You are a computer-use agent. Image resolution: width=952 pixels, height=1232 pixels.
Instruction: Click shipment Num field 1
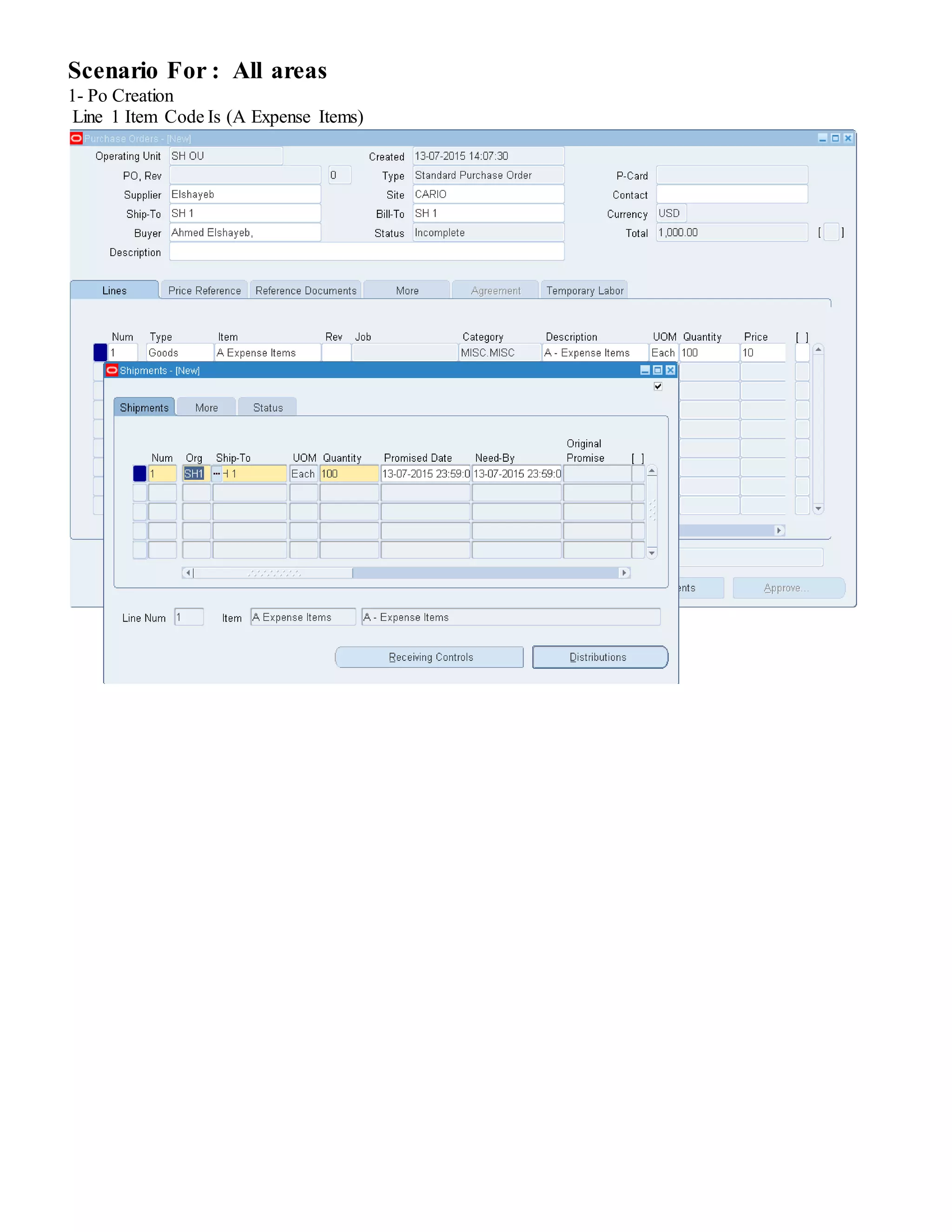point(162,474)
